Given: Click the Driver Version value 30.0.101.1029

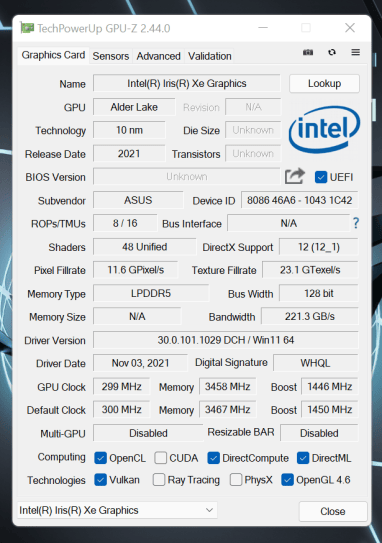Looking at the screenshot, I should pos(226,340).
